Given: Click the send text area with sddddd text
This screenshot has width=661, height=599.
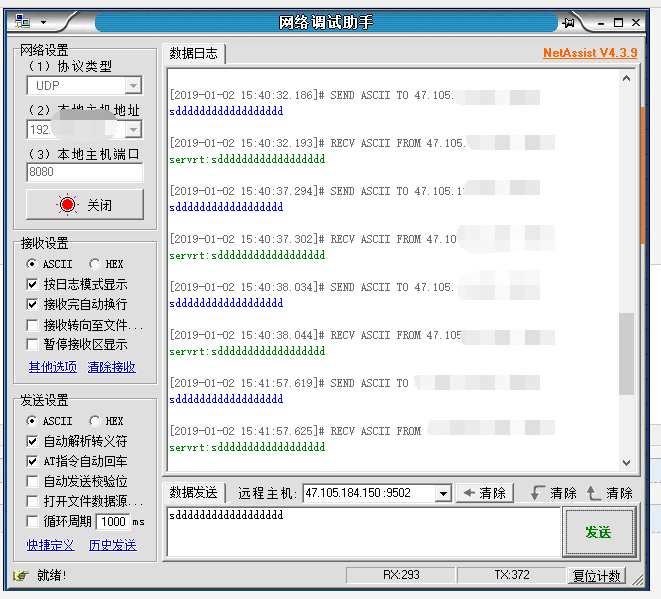Looking at the screenshot, I should (x=364, y=532).
